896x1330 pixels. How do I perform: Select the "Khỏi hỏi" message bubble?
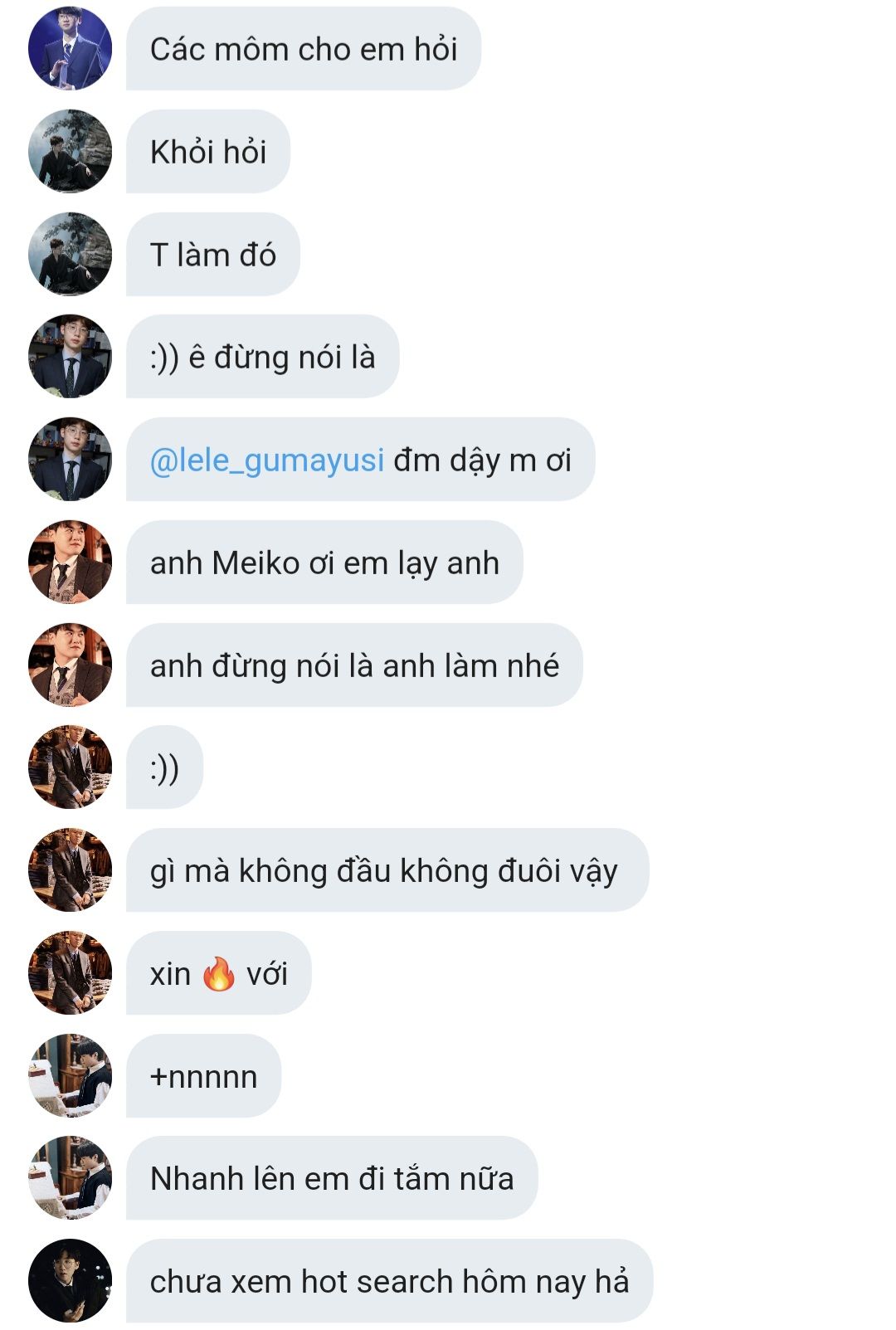pyautogui.click(x=208, y=151)
